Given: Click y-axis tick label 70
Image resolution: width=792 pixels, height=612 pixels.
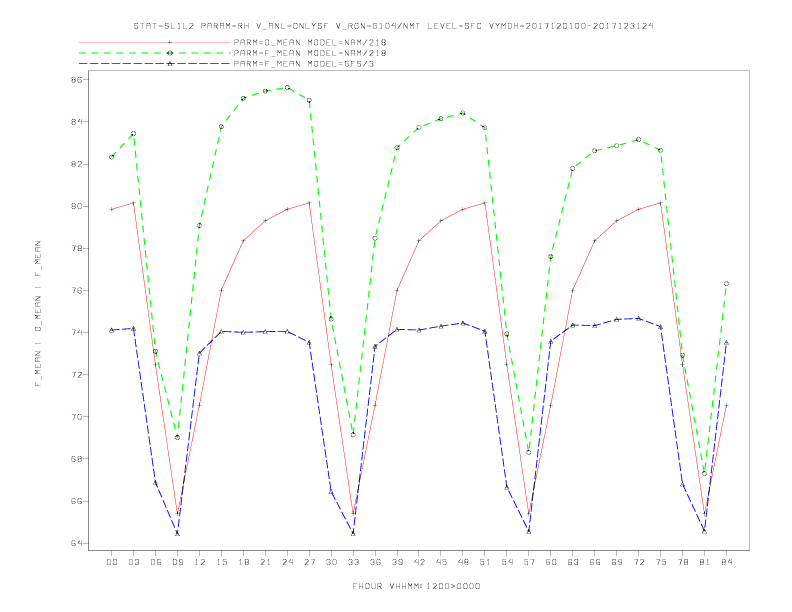Looking at the screenshot, I should [x=76, y=417].
